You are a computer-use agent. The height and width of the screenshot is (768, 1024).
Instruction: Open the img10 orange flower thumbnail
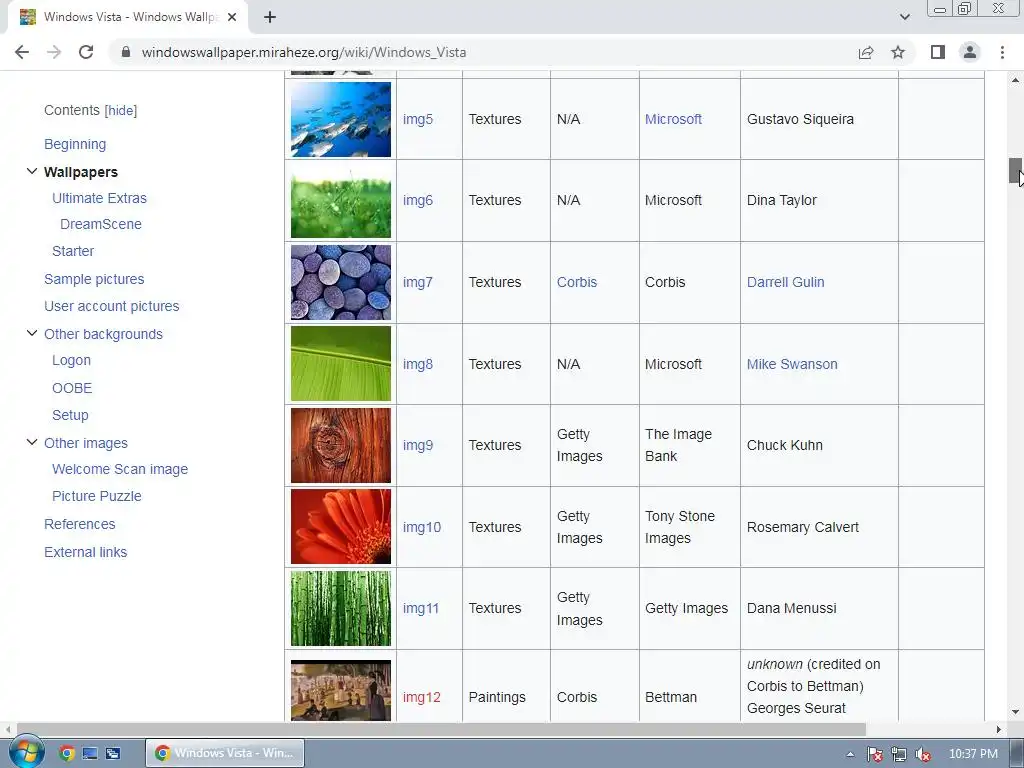click(341, 527)
